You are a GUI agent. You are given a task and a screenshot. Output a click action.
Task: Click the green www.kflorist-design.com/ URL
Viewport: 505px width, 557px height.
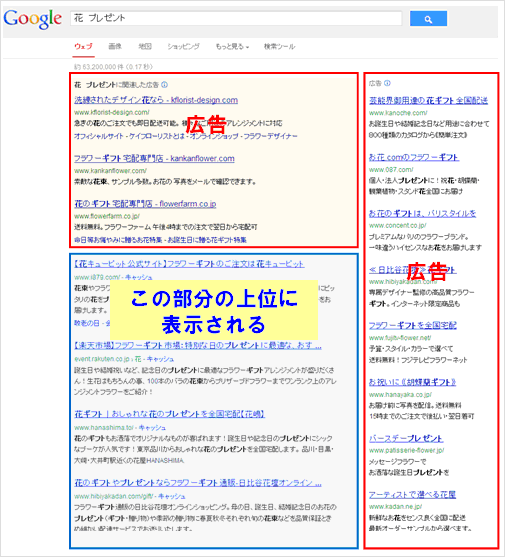(x=112, y=112)
